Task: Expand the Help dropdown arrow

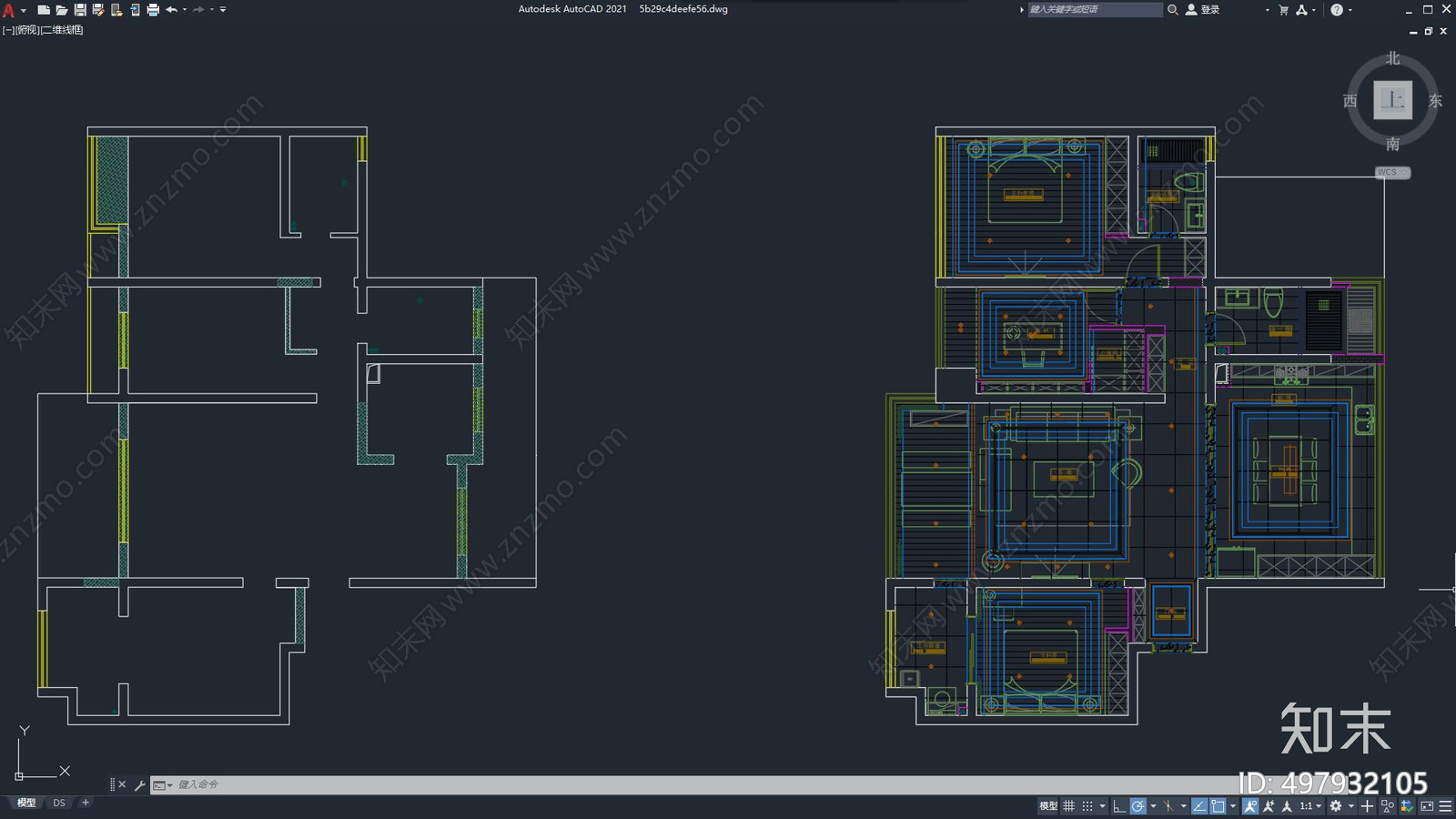Action: (x=1350, y=10)
